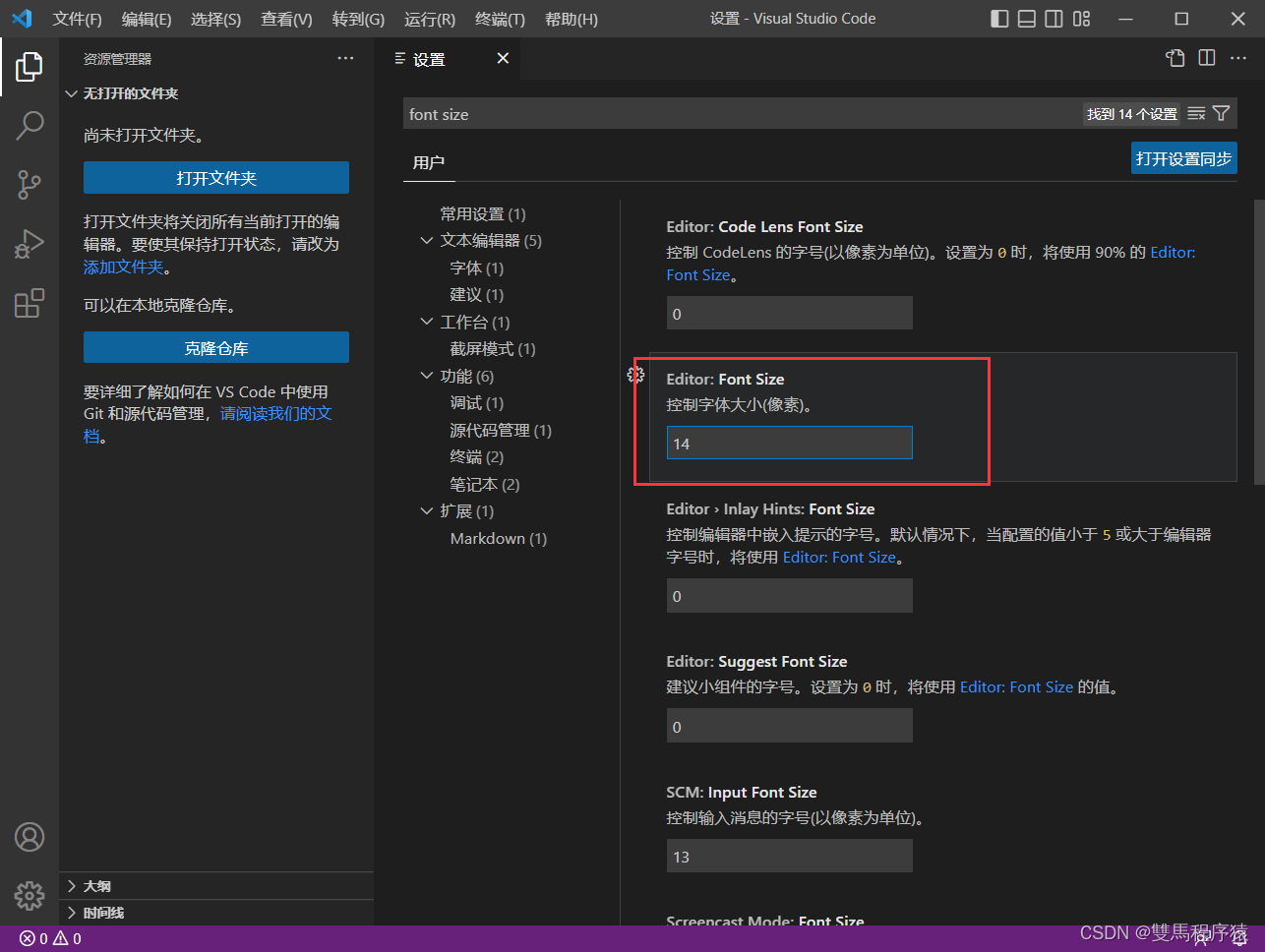Click the VS Code logo icon
1265x952 pixels.
tap(22, 19)
